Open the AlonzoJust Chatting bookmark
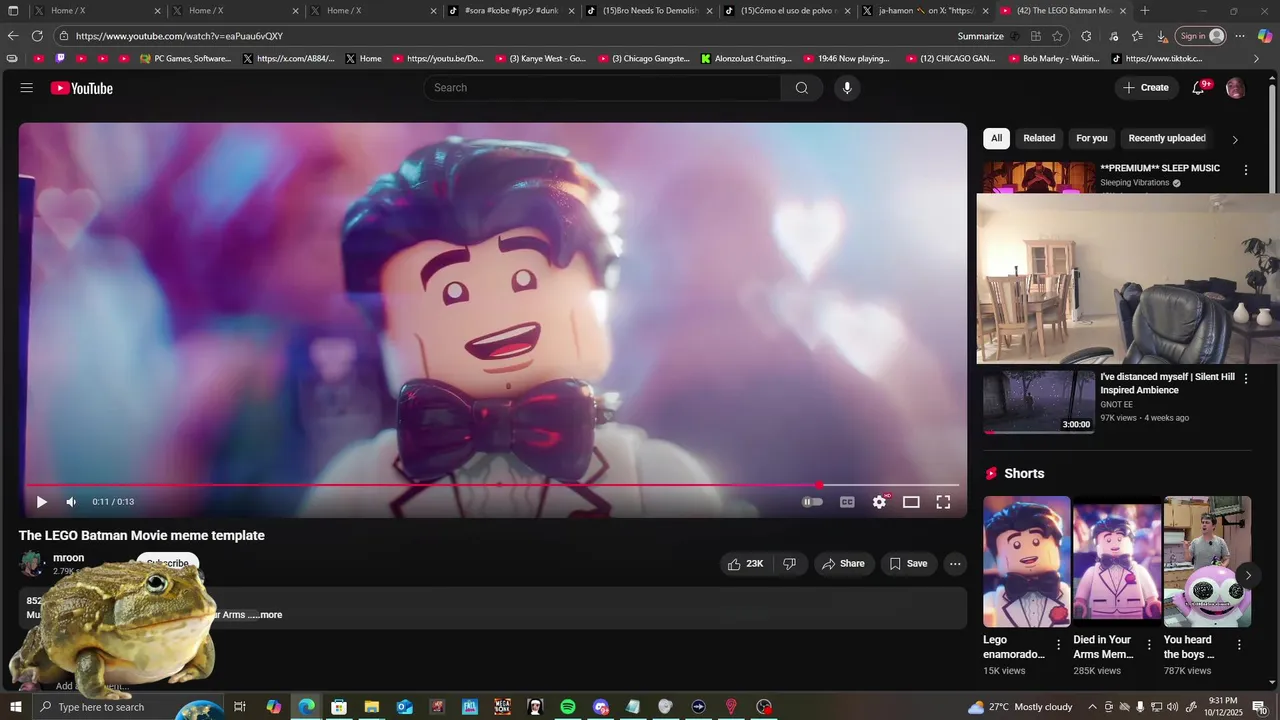 click(747, 59)
